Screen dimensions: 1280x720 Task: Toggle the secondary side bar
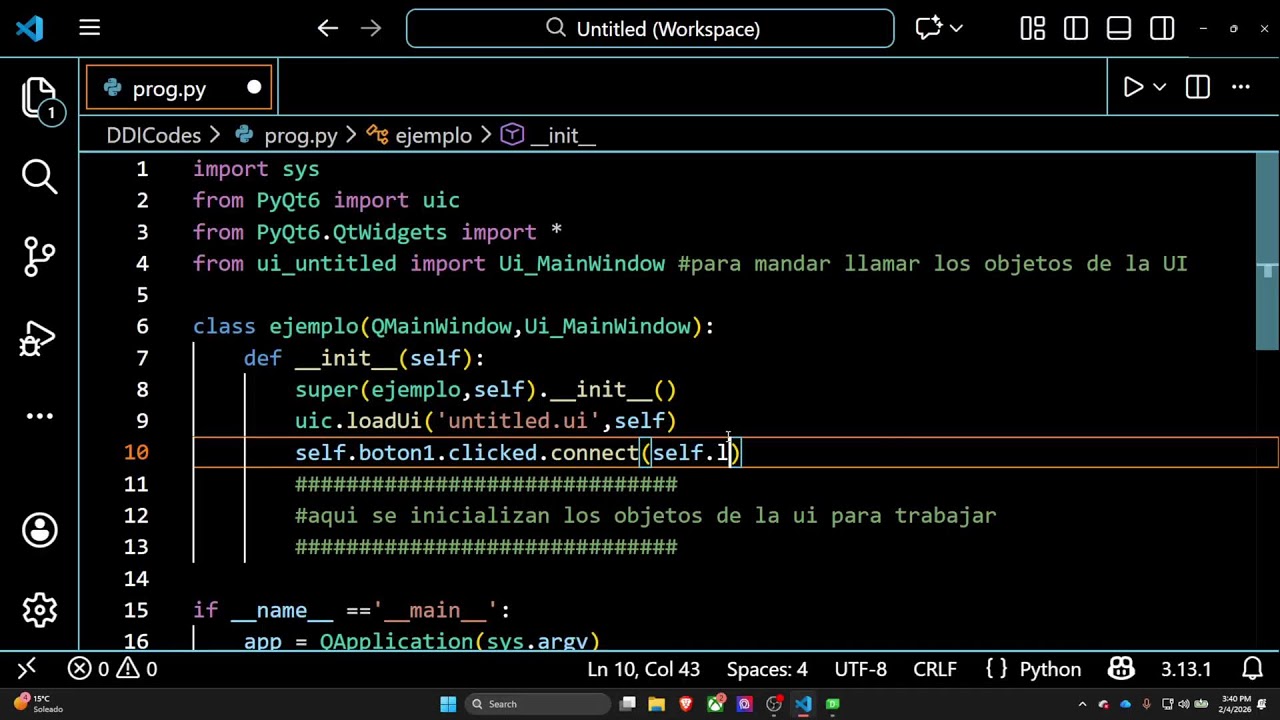[x=1162, y=29]
